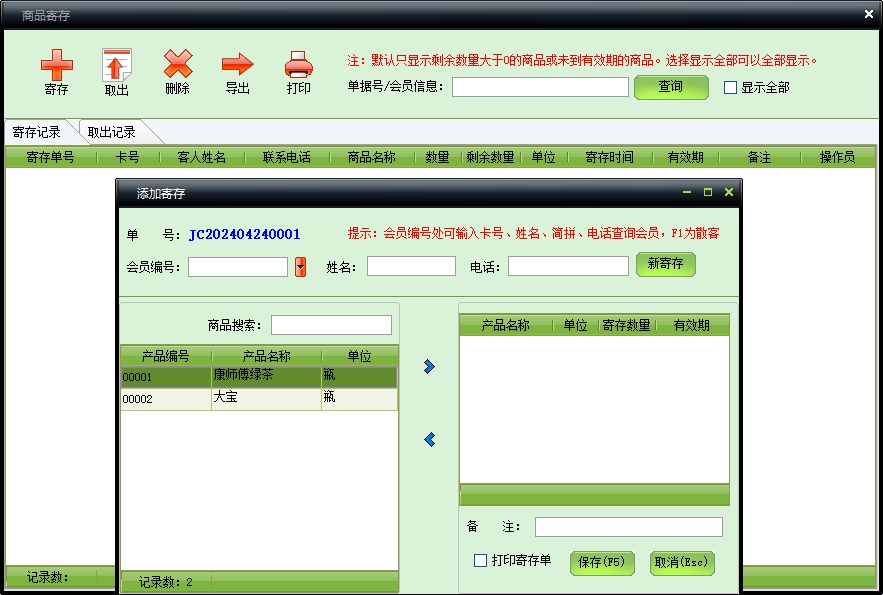Open the 会员编号 dropdown arrow
Viewport: 883px width, 595px height.
point(300,267)
